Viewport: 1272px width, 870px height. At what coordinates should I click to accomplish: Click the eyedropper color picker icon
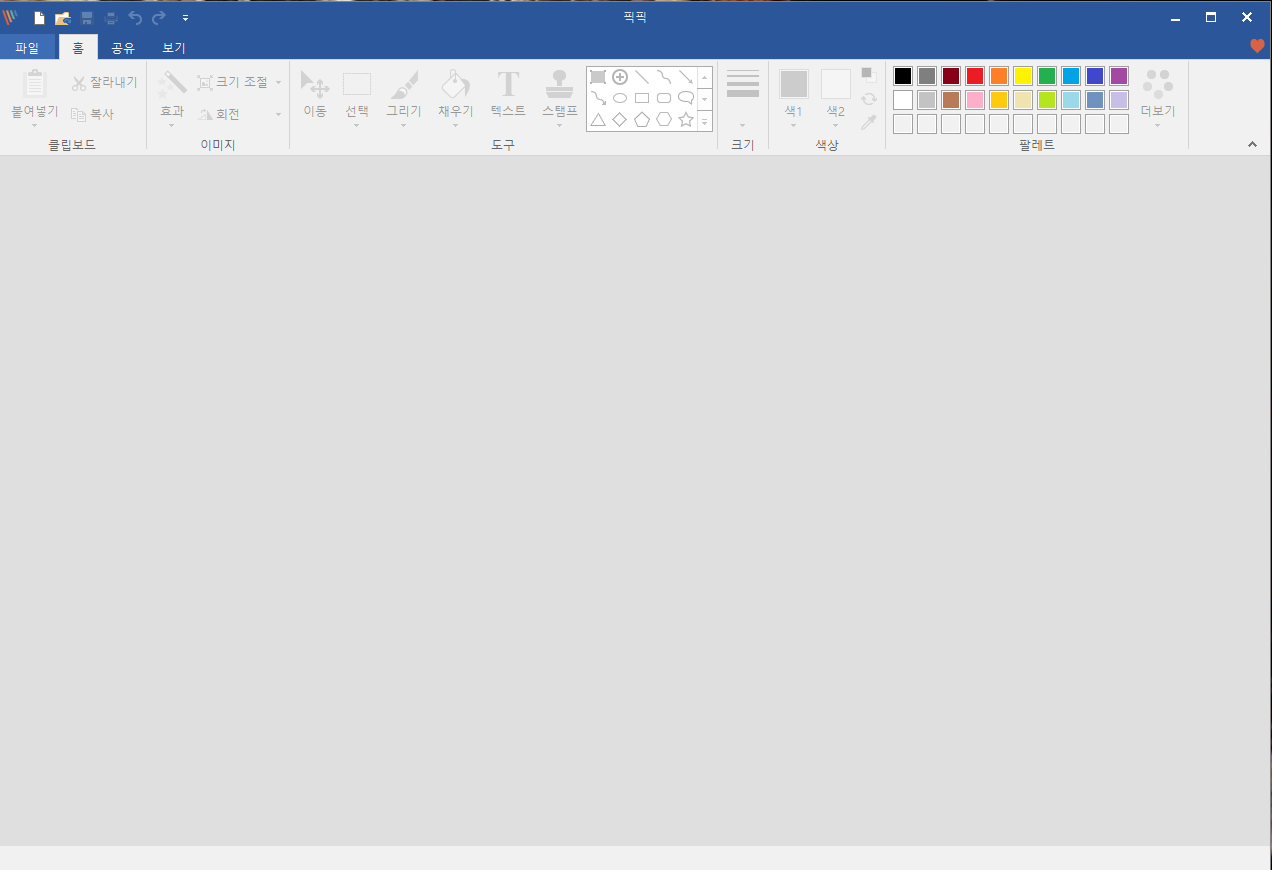[x=868, y=122]
